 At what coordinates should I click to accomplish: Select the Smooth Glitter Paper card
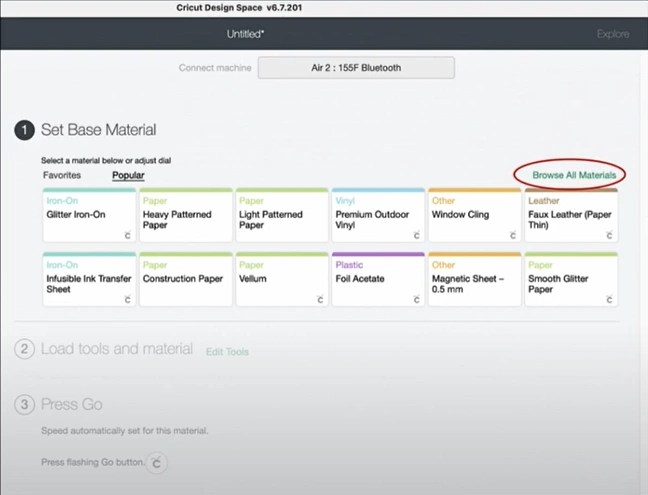(x=571, y=279)
